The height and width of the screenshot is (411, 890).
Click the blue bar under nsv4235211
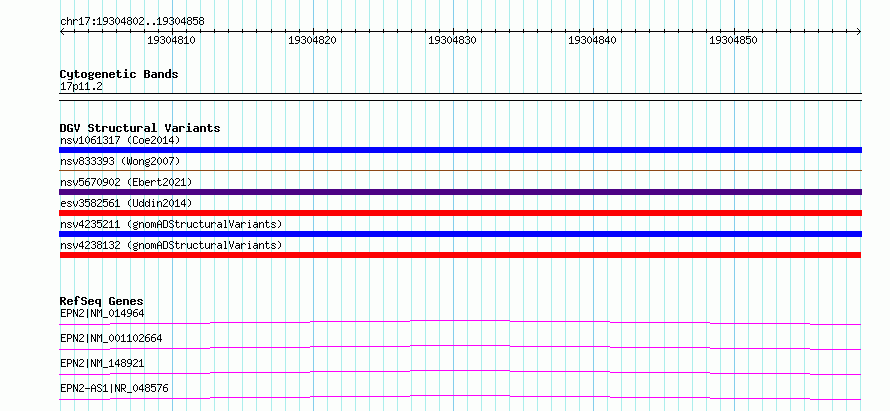[x=460, y=234]
